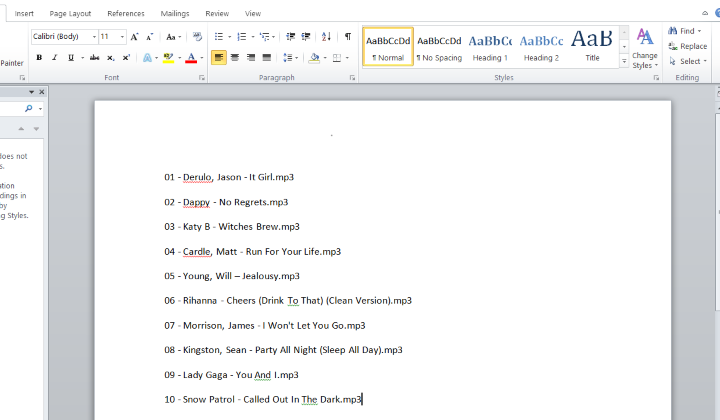Apply Title style
The image size is (720, 420).
tap(592, 47)
